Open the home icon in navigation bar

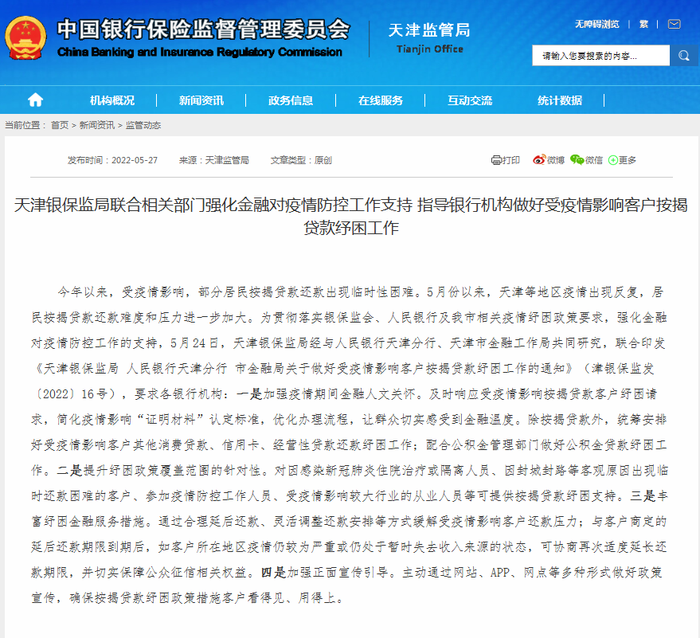35,100
